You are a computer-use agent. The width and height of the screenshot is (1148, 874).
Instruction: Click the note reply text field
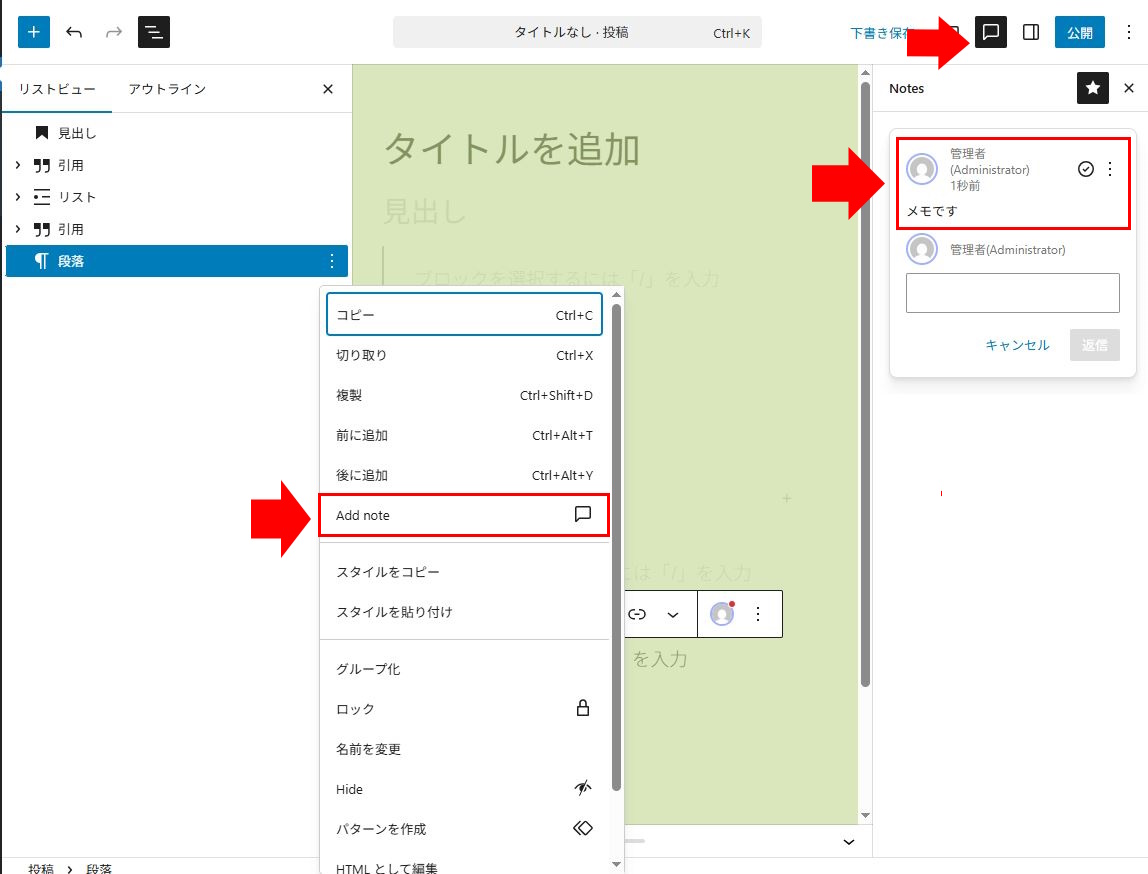pyautogui.click(x=1012, y=293)
